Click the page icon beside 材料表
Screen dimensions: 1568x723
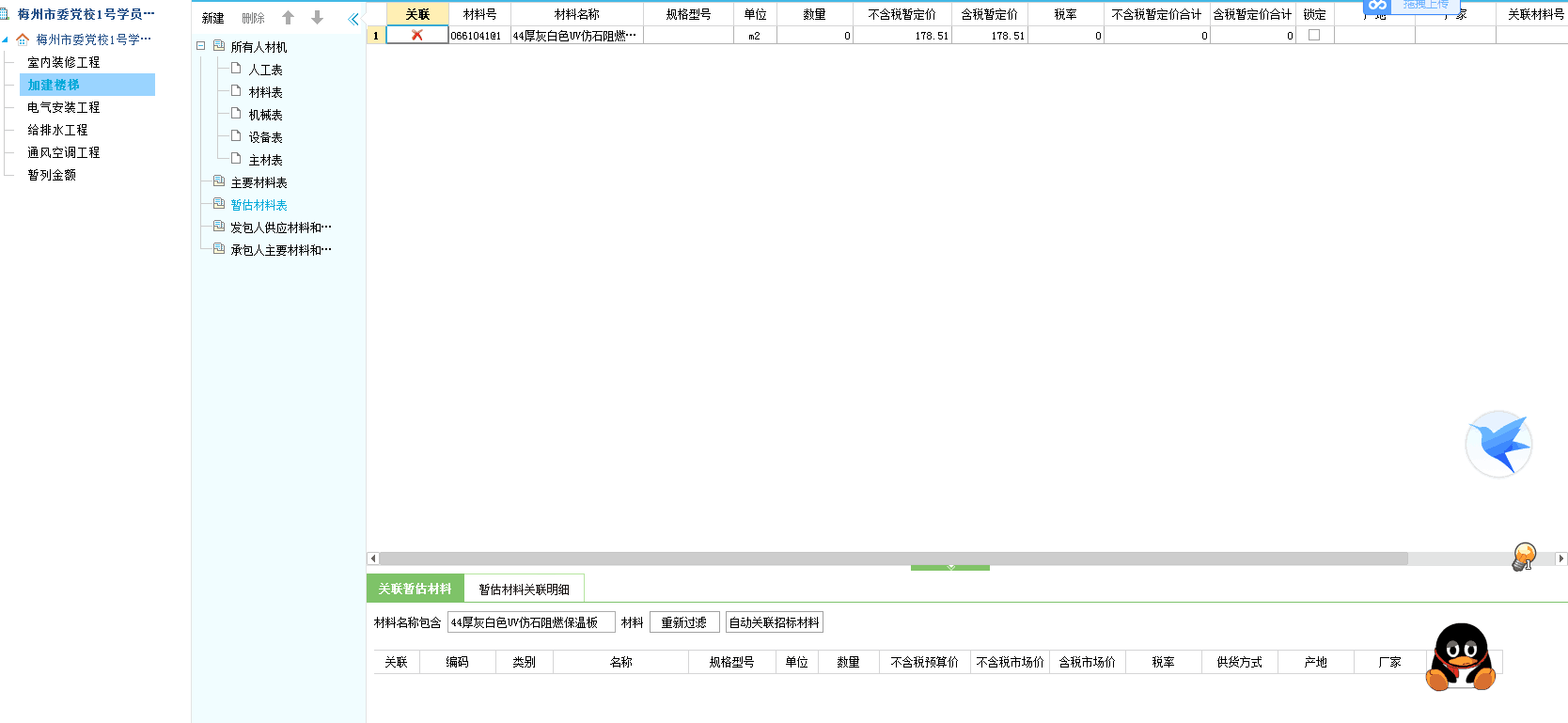236,91
